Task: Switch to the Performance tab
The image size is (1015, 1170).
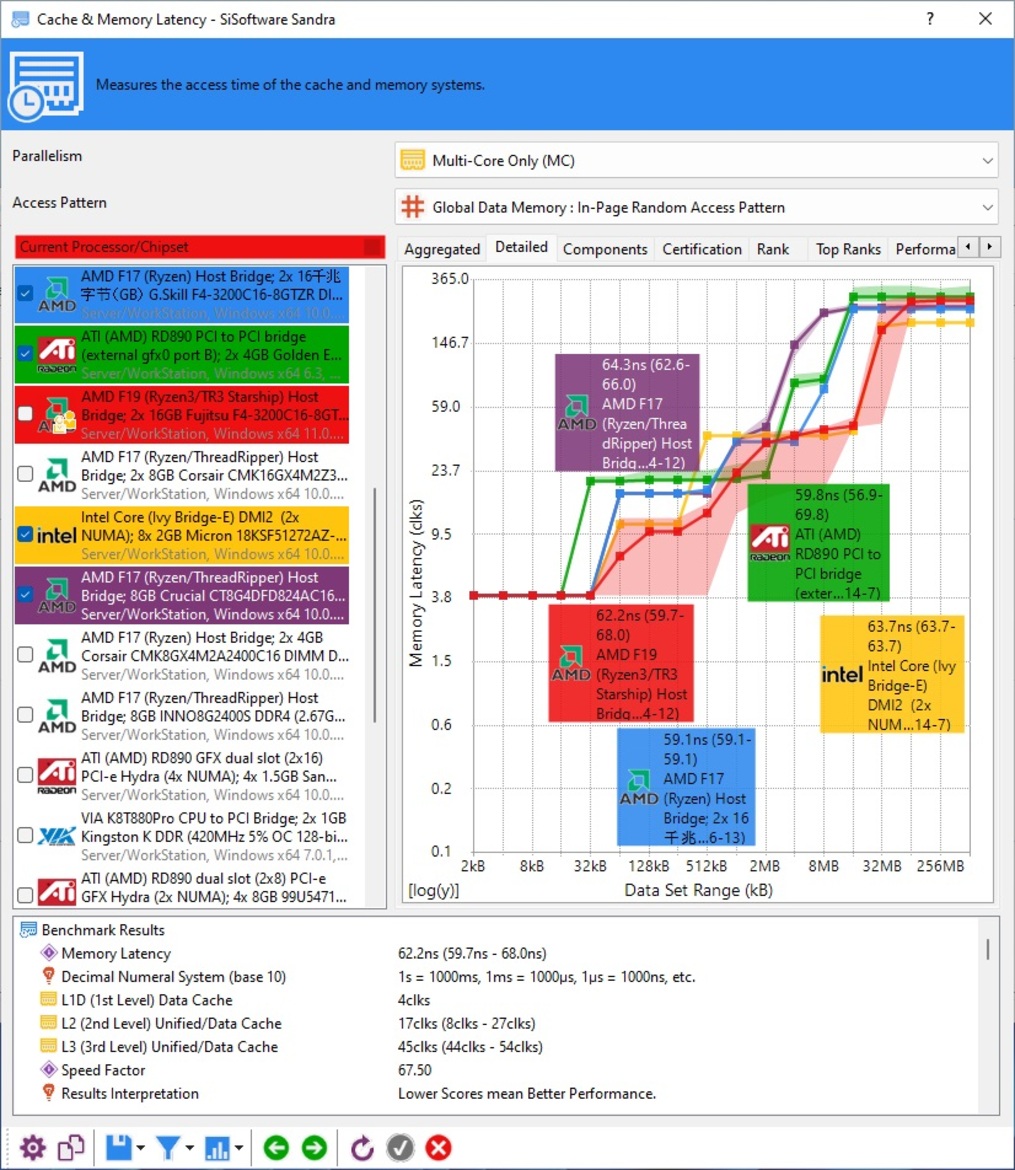Action: click(x=924, y=249)
